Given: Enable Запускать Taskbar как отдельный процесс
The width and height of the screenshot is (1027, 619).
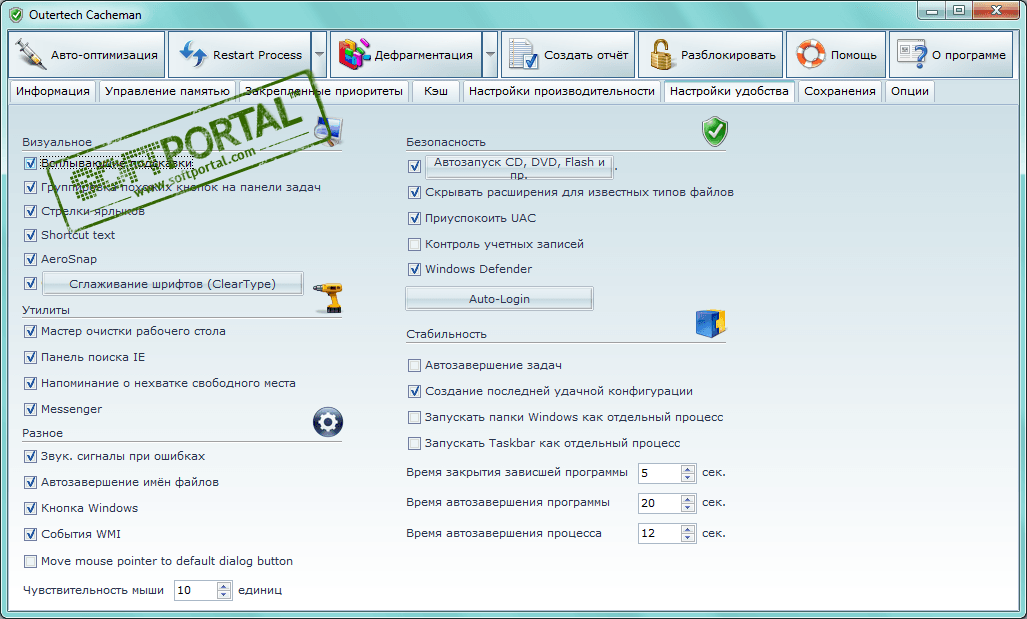Looking at the screenshot, I should pos(414,443).
